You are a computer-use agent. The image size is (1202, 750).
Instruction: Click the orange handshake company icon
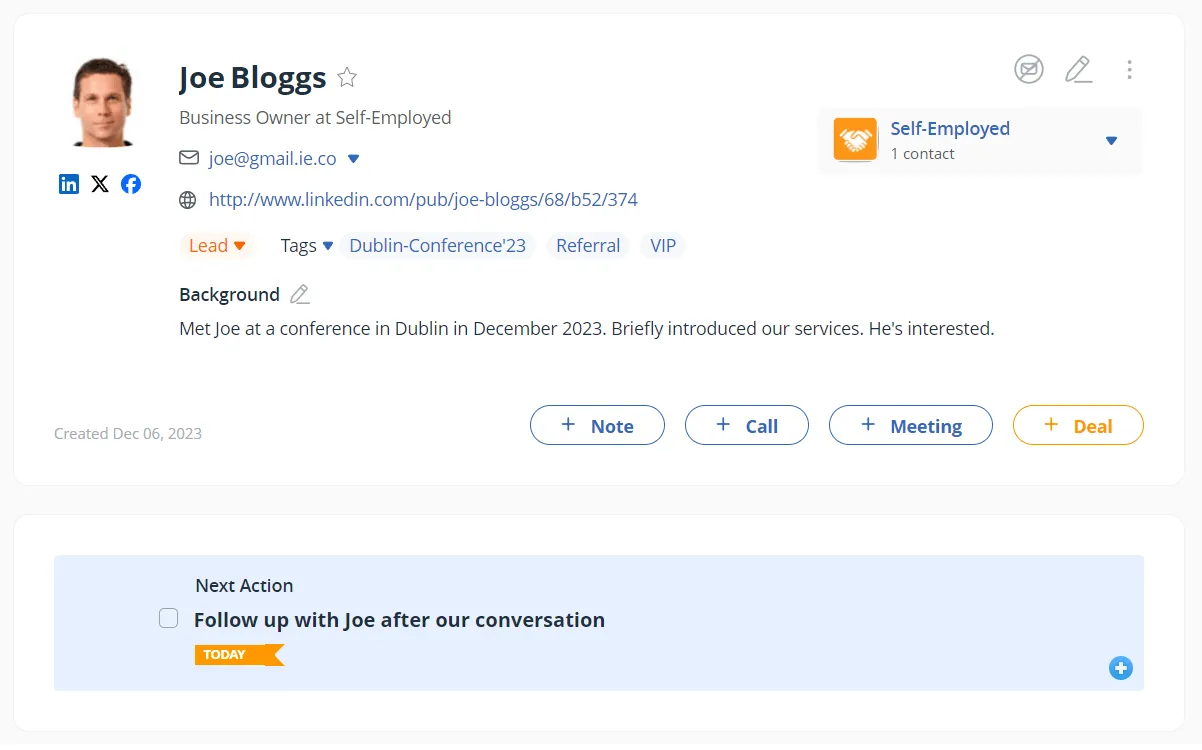855,140
